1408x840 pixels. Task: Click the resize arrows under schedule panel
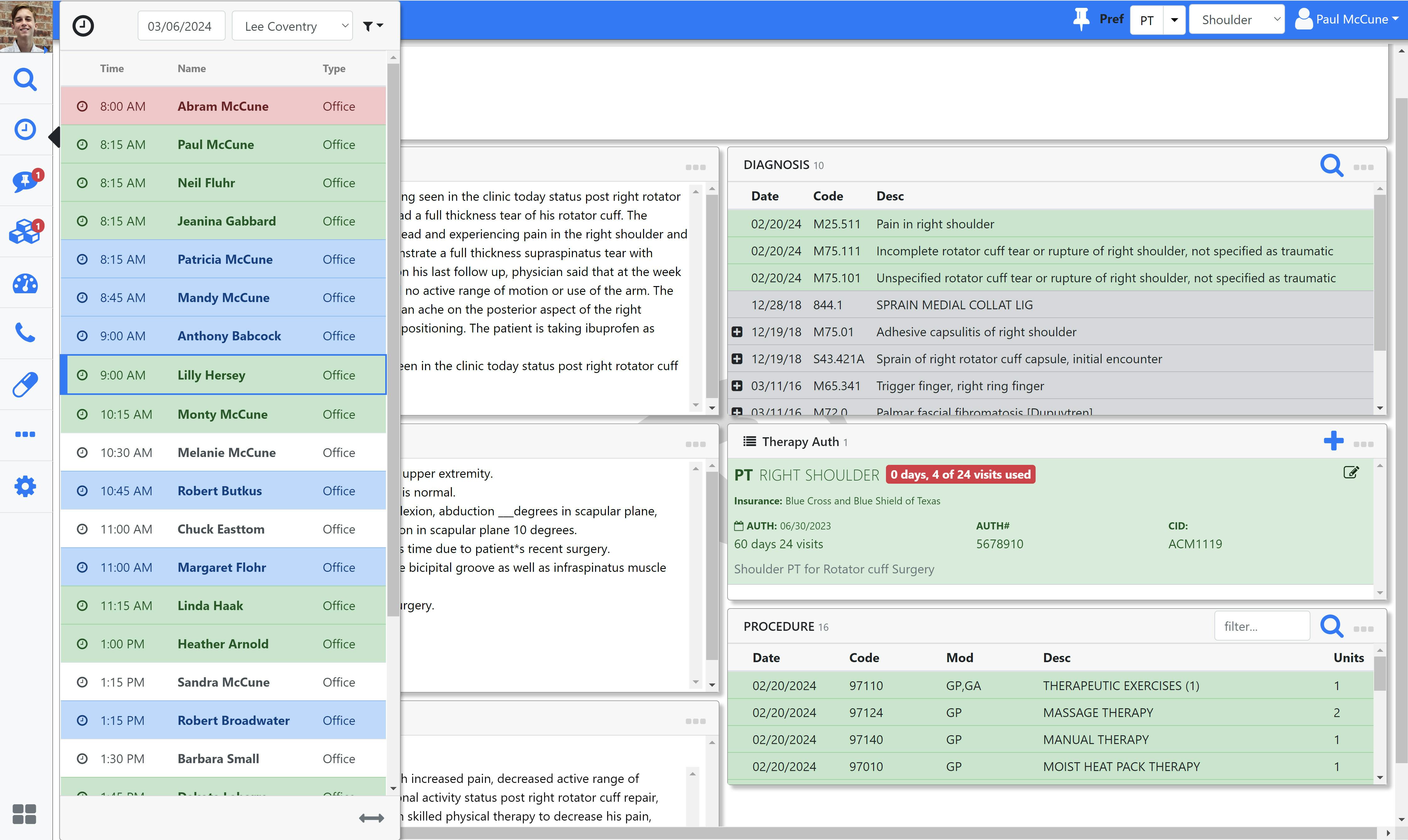[371, 818]
